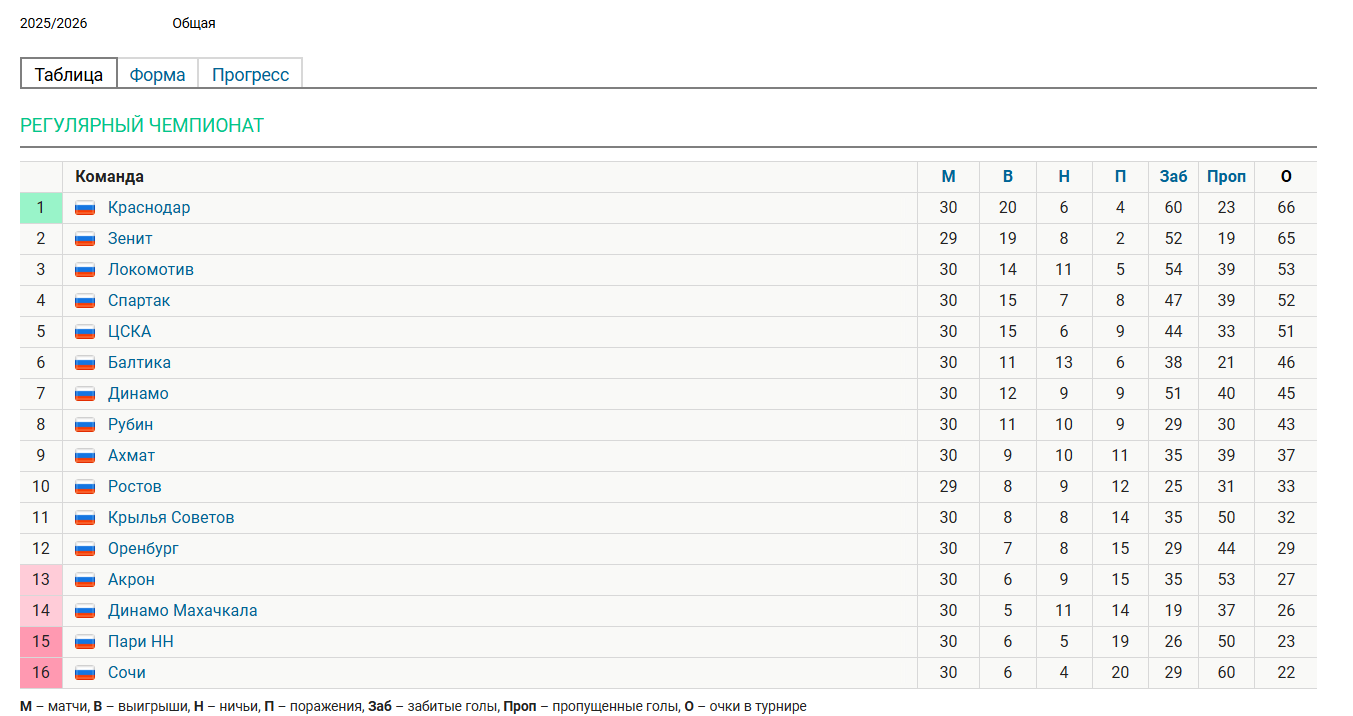
Task: Sort table by П losses column
Action: click(x=1120, y=177)
